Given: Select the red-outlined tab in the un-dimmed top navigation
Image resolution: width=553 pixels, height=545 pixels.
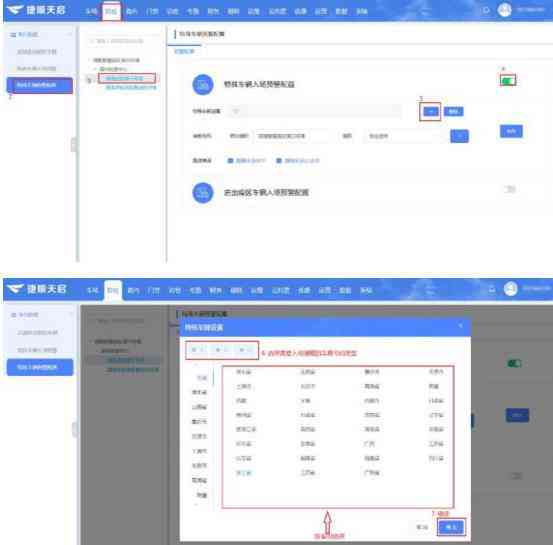Looking at the screenshot, I should [x=111, y=11].
